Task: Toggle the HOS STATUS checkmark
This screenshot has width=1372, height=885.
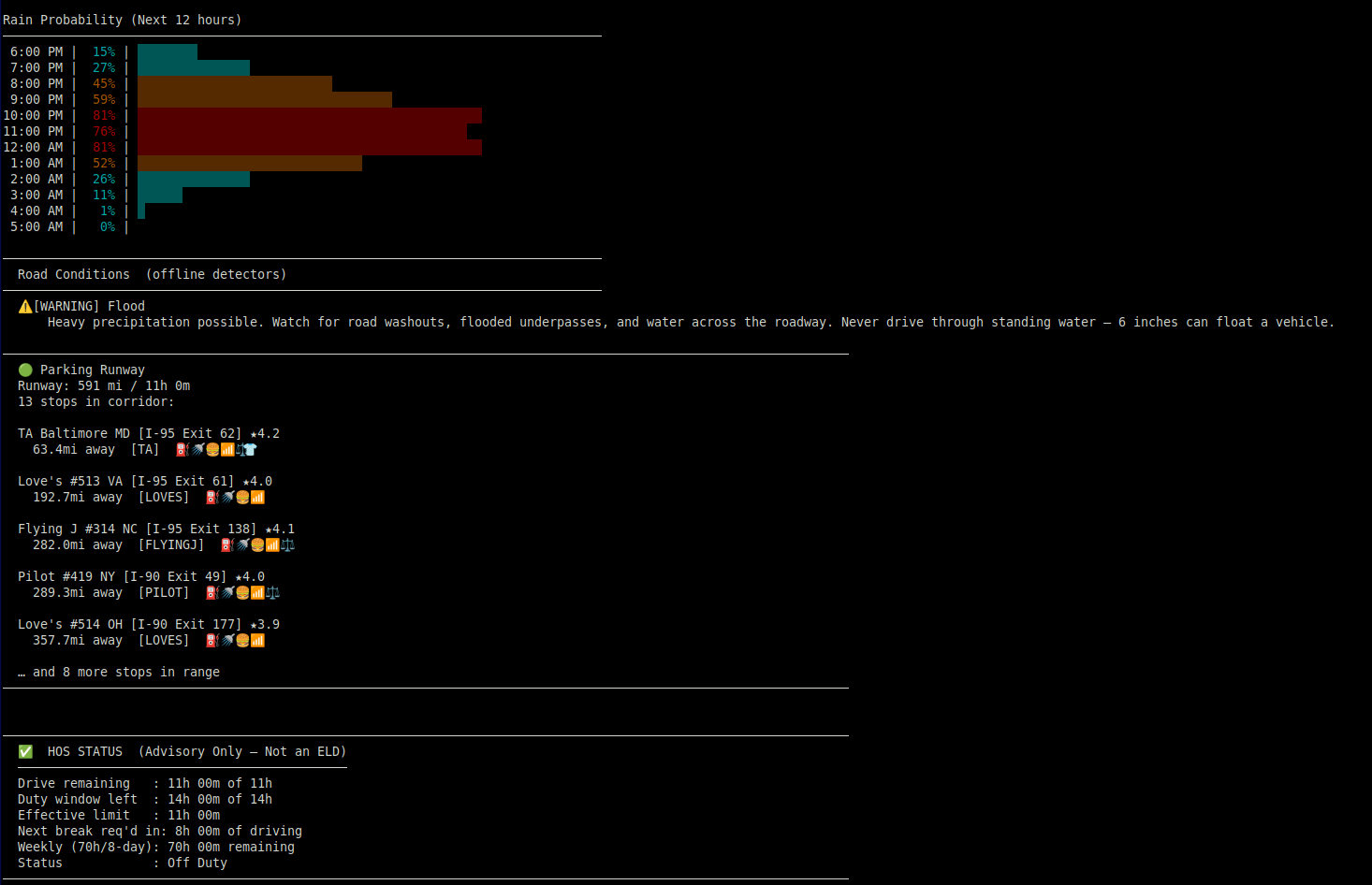Action: [x=25, y=750]
